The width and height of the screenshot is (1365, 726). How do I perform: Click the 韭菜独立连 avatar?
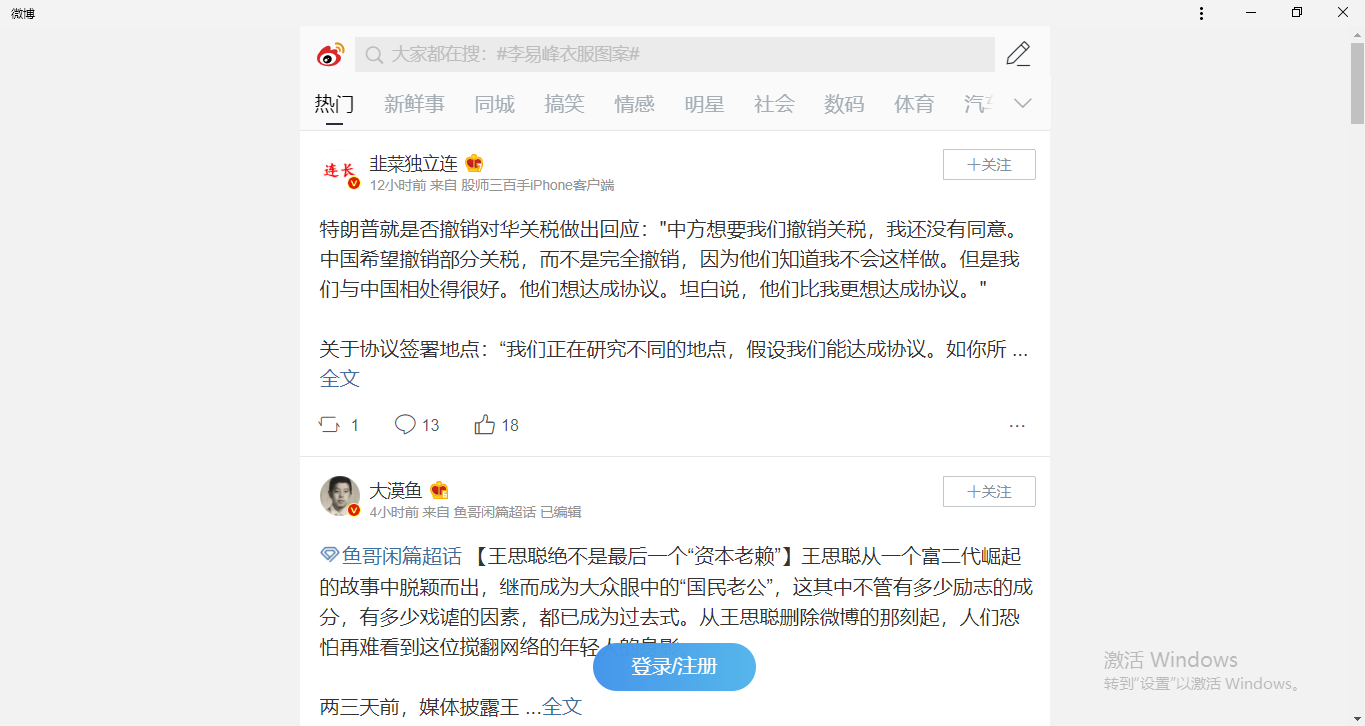pos(340,170)
